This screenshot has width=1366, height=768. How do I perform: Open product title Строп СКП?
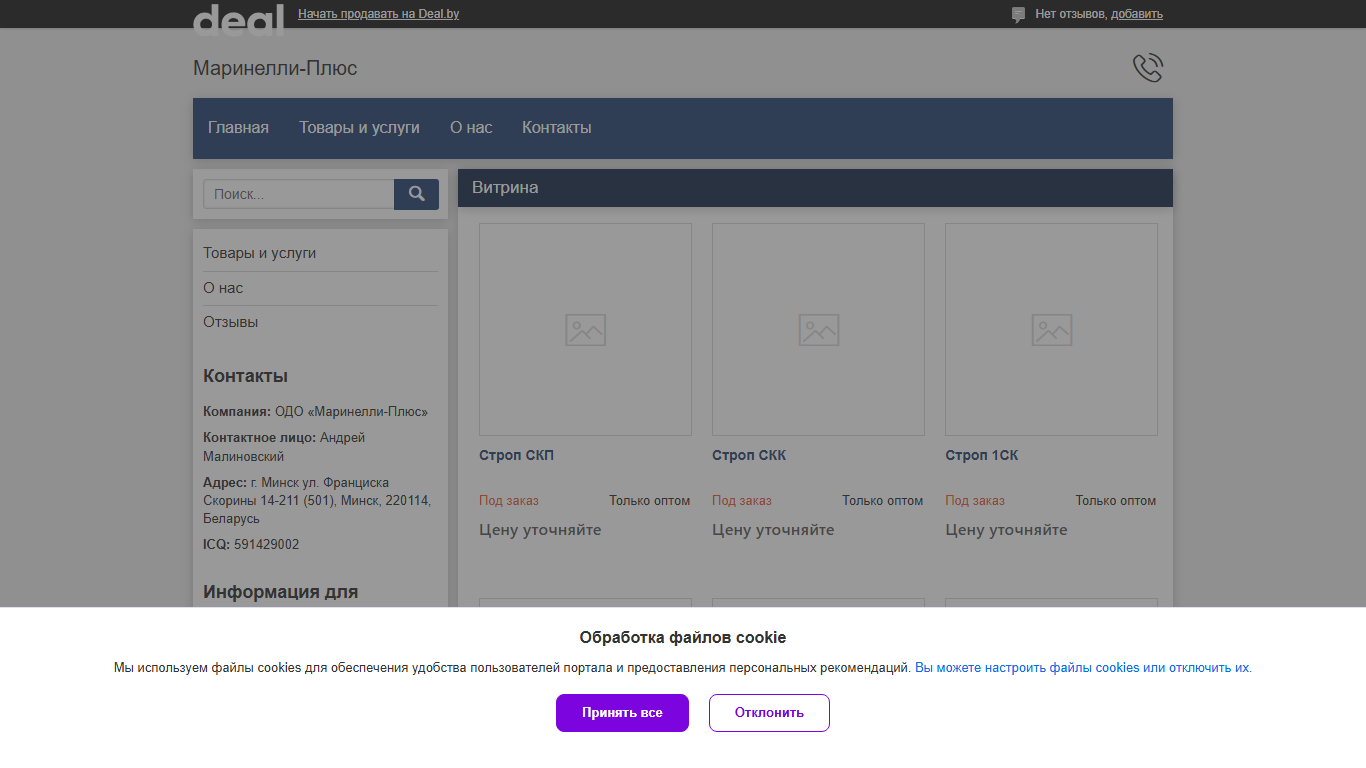(516, 455)
